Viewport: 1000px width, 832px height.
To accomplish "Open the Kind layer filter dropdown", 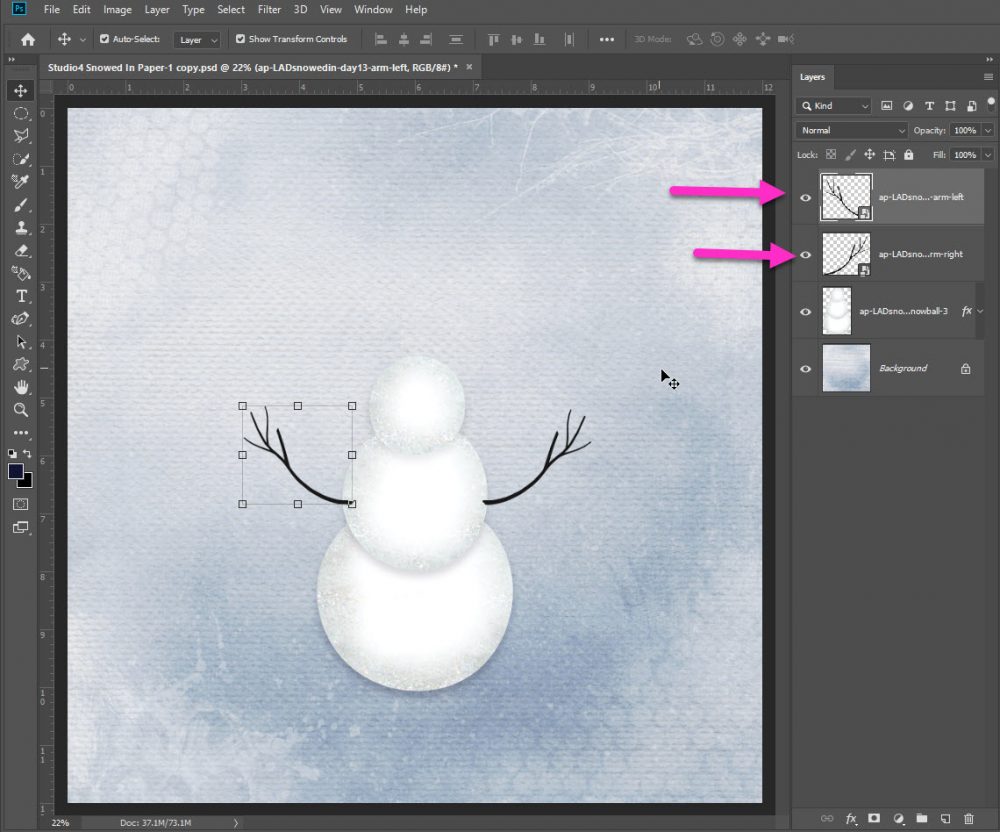I will click(x=835, y=106).
